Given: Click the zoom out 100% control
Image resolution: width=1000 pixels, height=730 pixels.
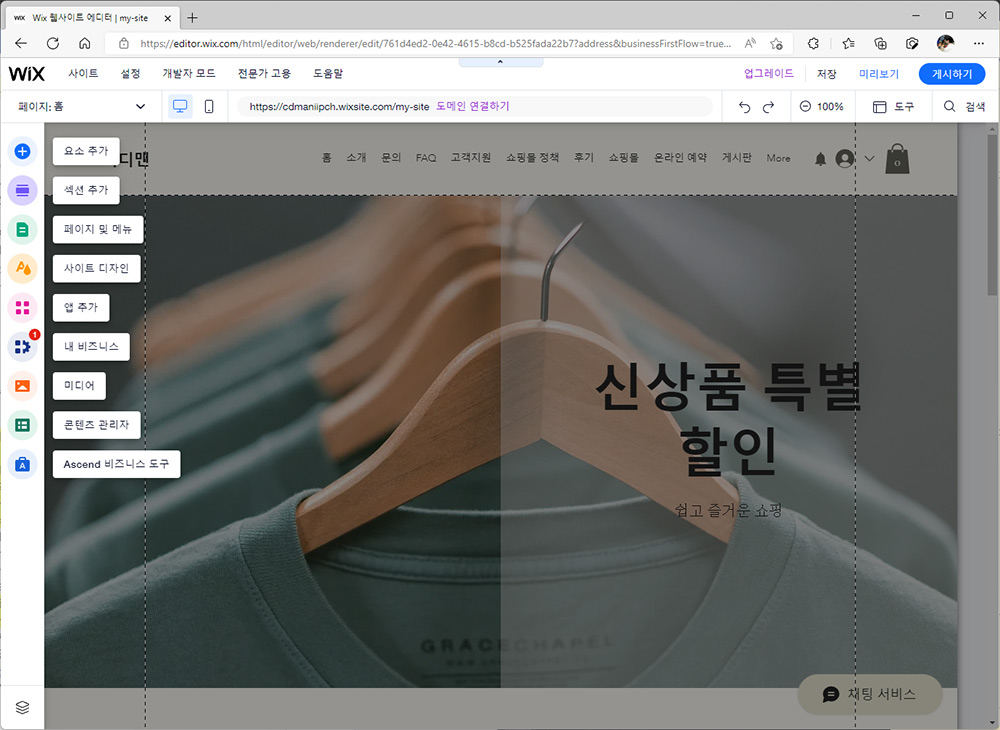Looking at the screenshot, I should 821,106.
